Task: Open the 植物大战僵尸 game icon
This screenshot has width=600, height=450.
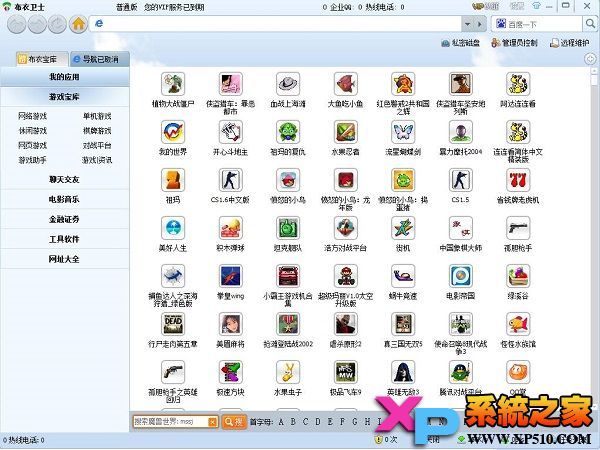Action: [x=173, y=84]
